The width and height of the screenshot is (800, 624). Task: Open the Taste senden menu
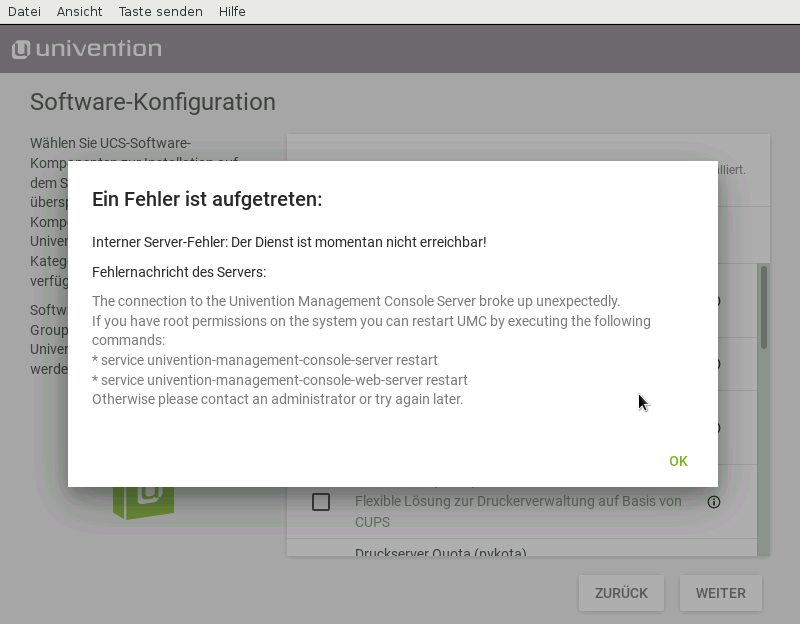pos(160,11)
